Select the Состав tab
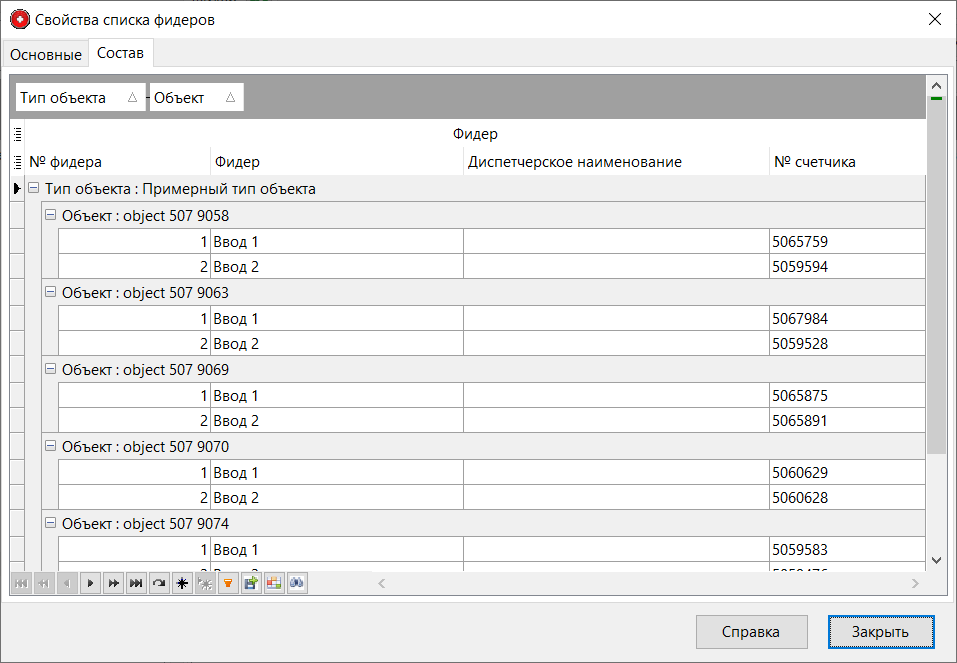 coord(120,54)
